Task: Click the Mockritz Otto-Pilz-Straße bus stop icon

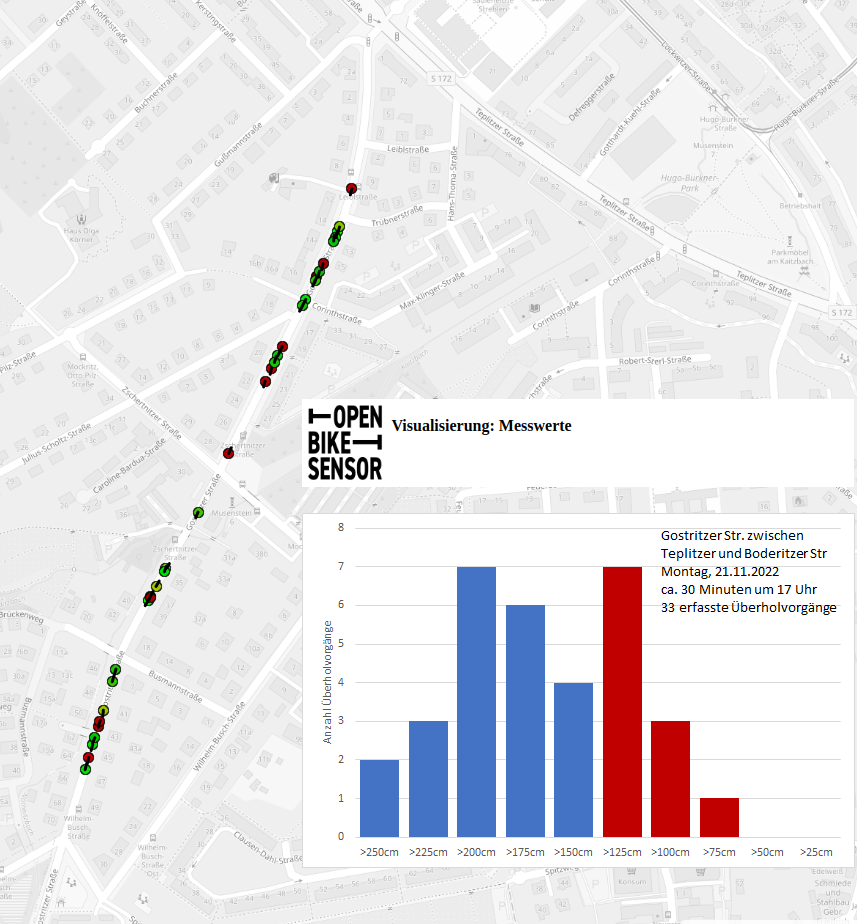Action: [82, 355]
